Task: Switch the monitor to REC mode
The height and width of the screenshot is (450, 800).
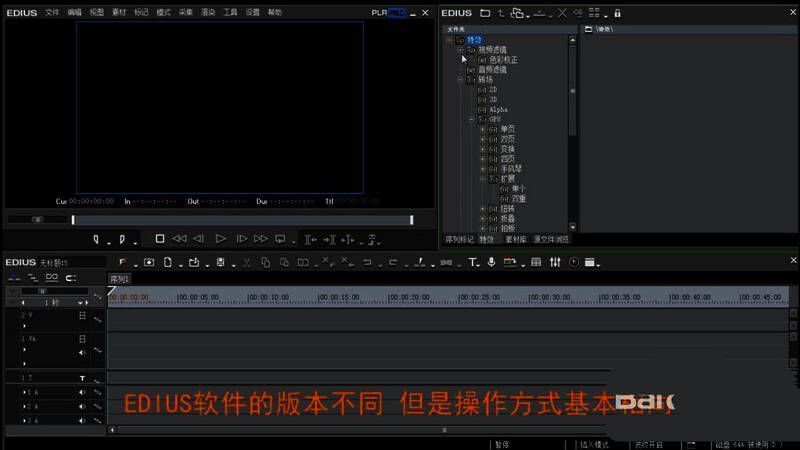Action: click(397, 13)
